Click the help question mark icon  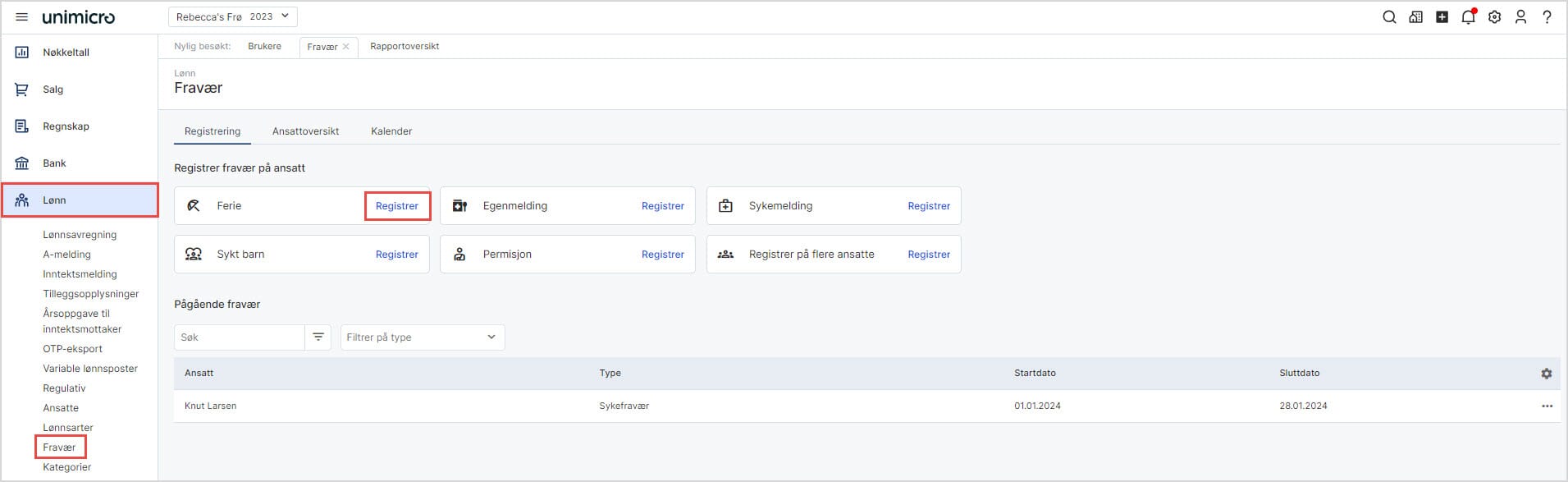pos(1547,17)
